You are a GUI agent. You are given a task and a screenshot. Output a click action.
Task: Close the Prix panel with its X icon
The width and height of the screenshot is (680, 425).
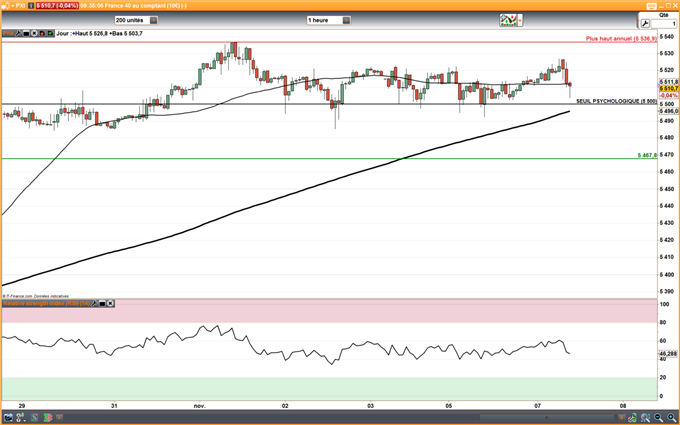tap(34, 33)
